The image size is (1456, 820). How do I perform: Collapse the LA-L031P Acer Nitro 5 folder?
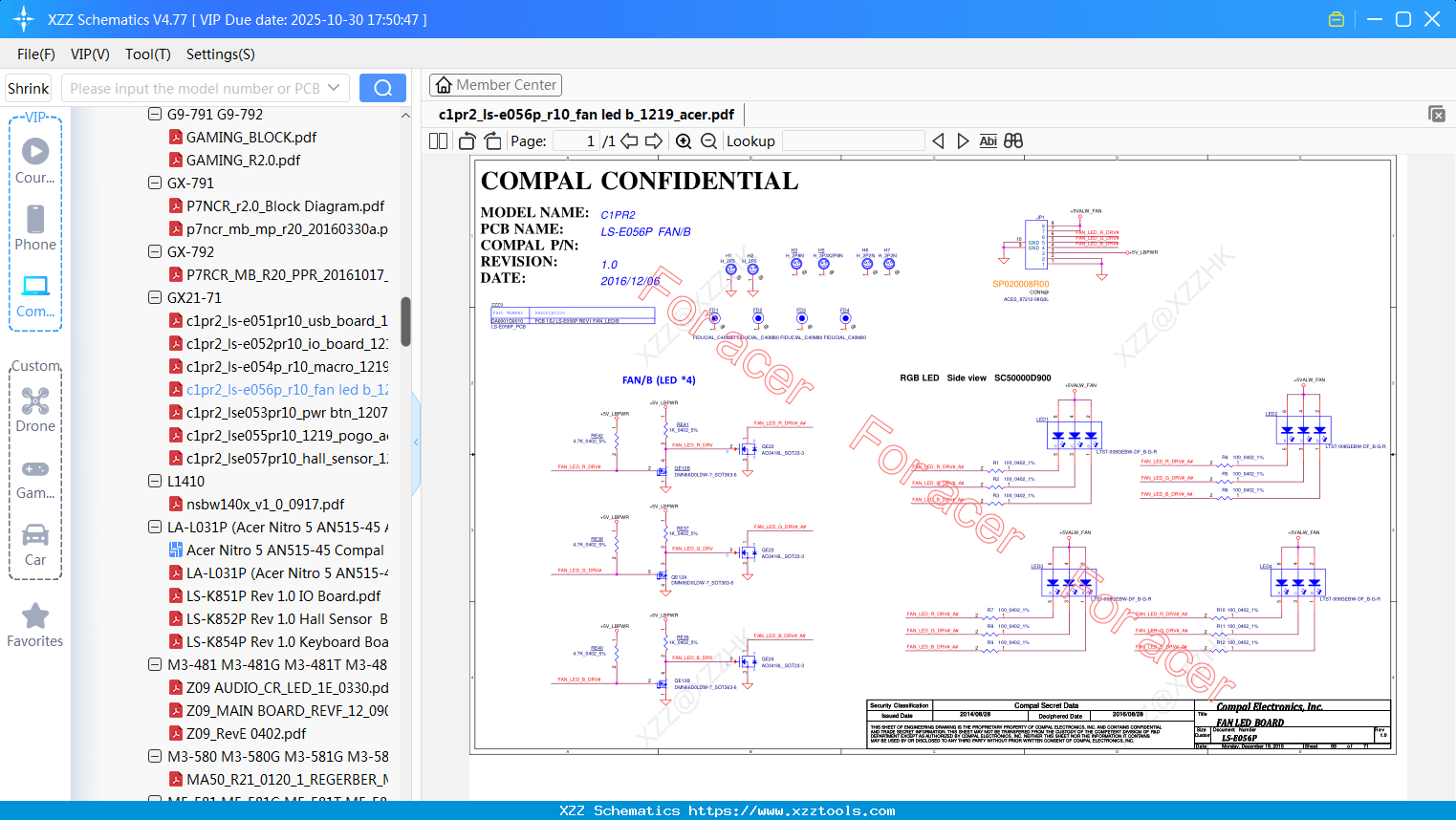(155, 527)
